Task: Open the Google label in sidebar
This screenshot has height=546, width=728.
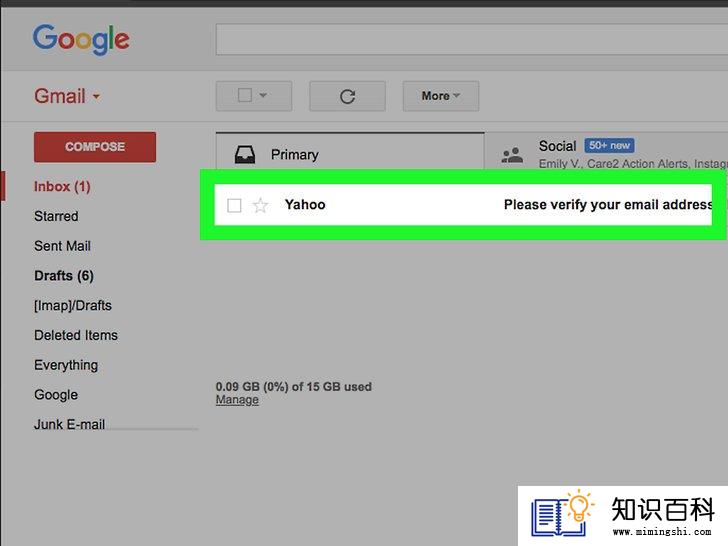Action: click(x=56, y=395)
